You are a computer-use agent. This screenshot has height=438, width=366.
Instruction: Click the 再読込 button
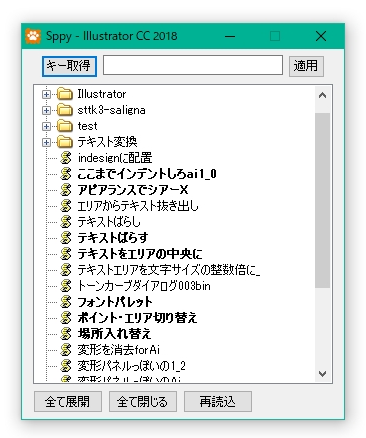click(x=218, y=401)
